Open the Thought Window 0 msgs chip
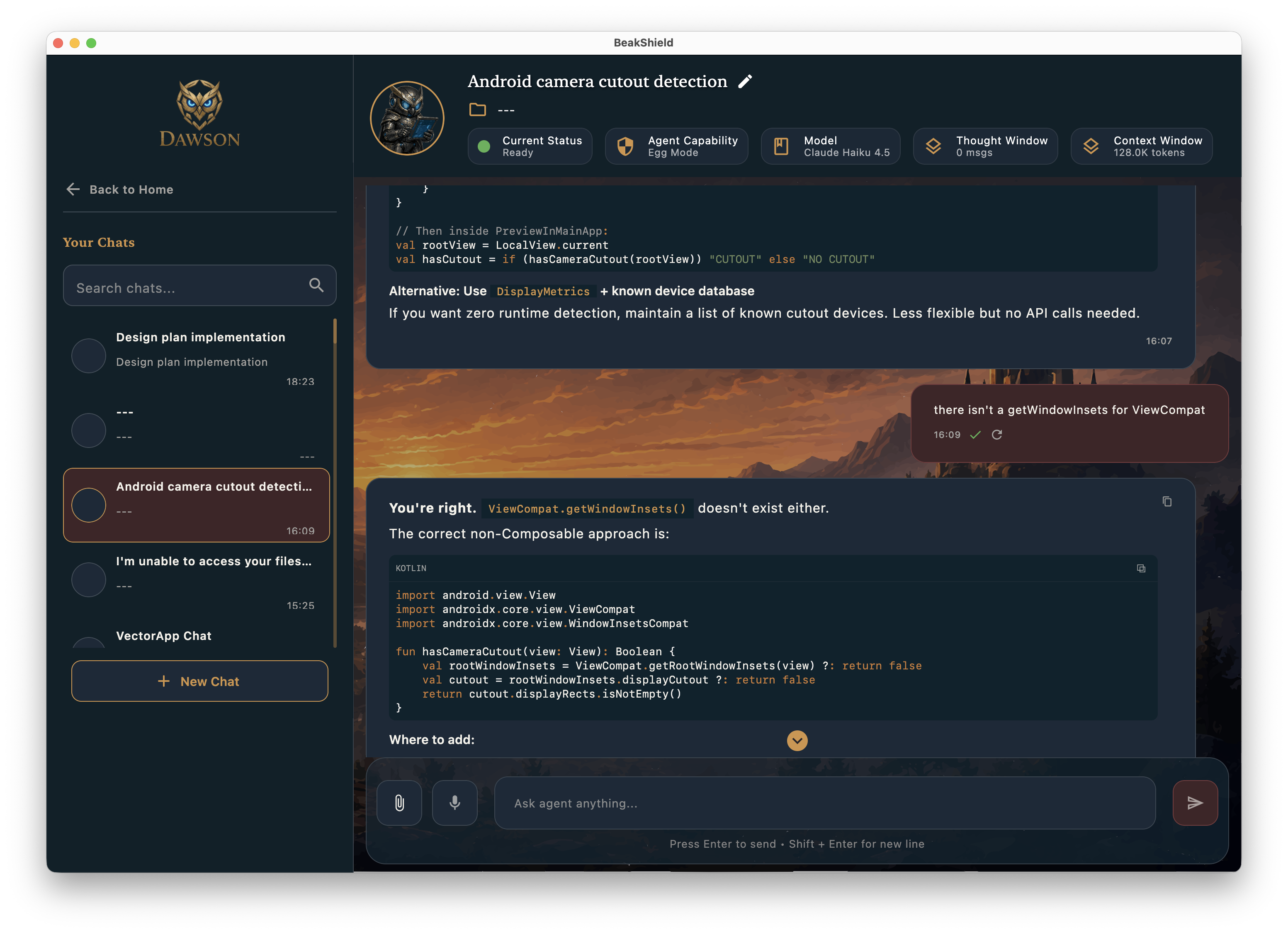Screen dimensions: 1288x934 click(x=985, y=146)
